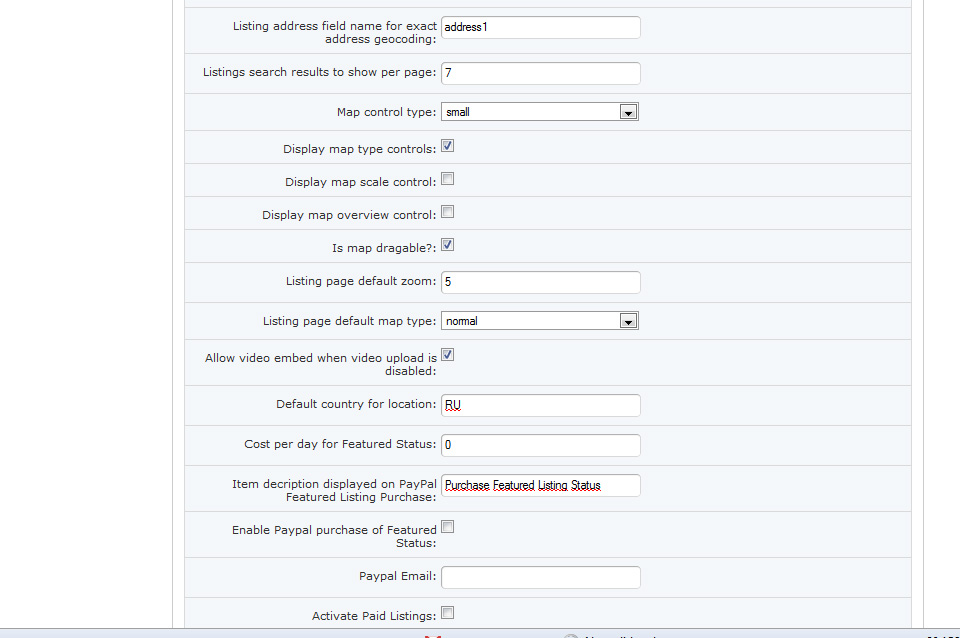Click the 'Listing page default zoom:' label
The width and height of the screenshot is (960, 638).
[x=361, y=282]
